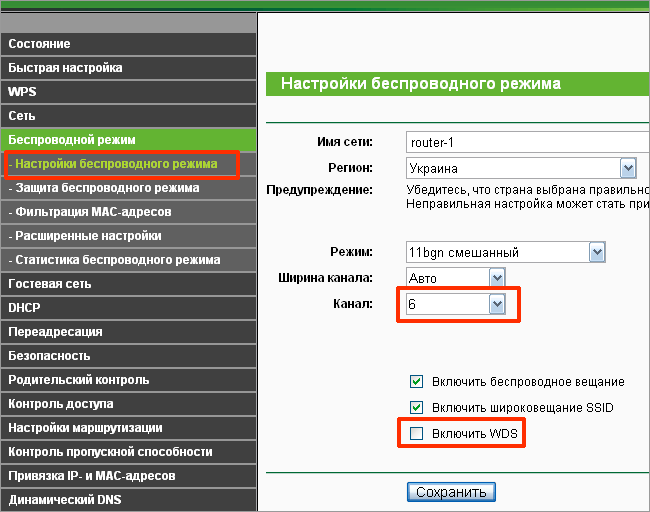The height and width of the screenshot is (512, 650).
Task: Open the Сеть section
Action: click(128, 116)
